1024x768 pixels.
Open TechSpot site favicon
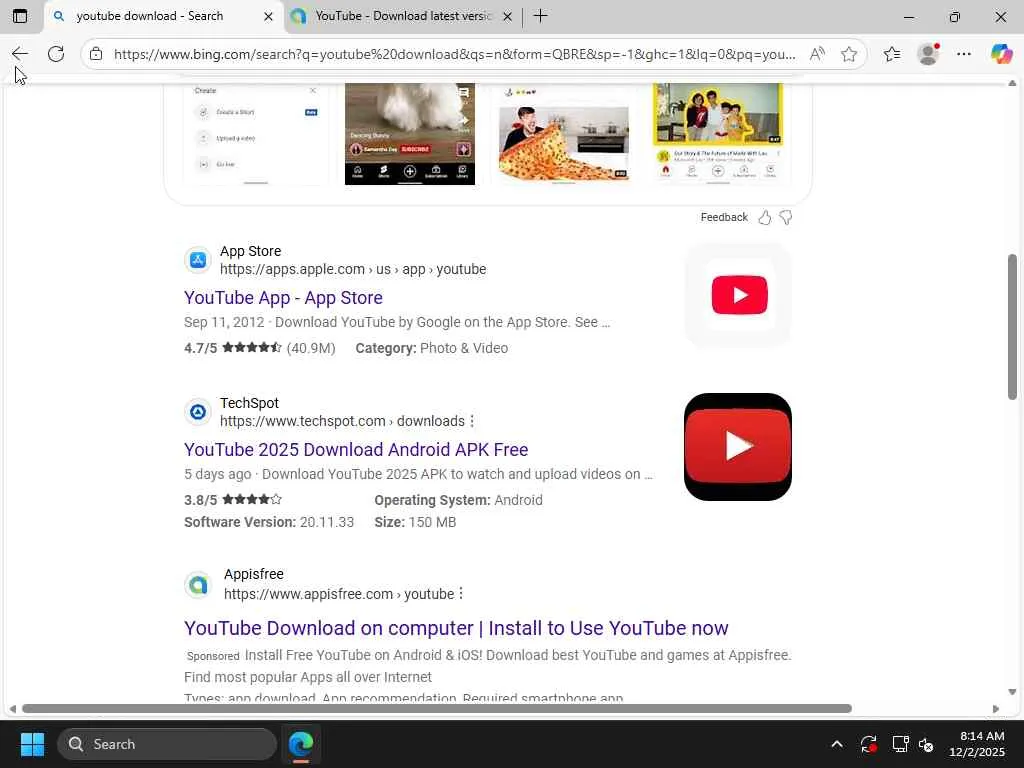click(197, 412)
